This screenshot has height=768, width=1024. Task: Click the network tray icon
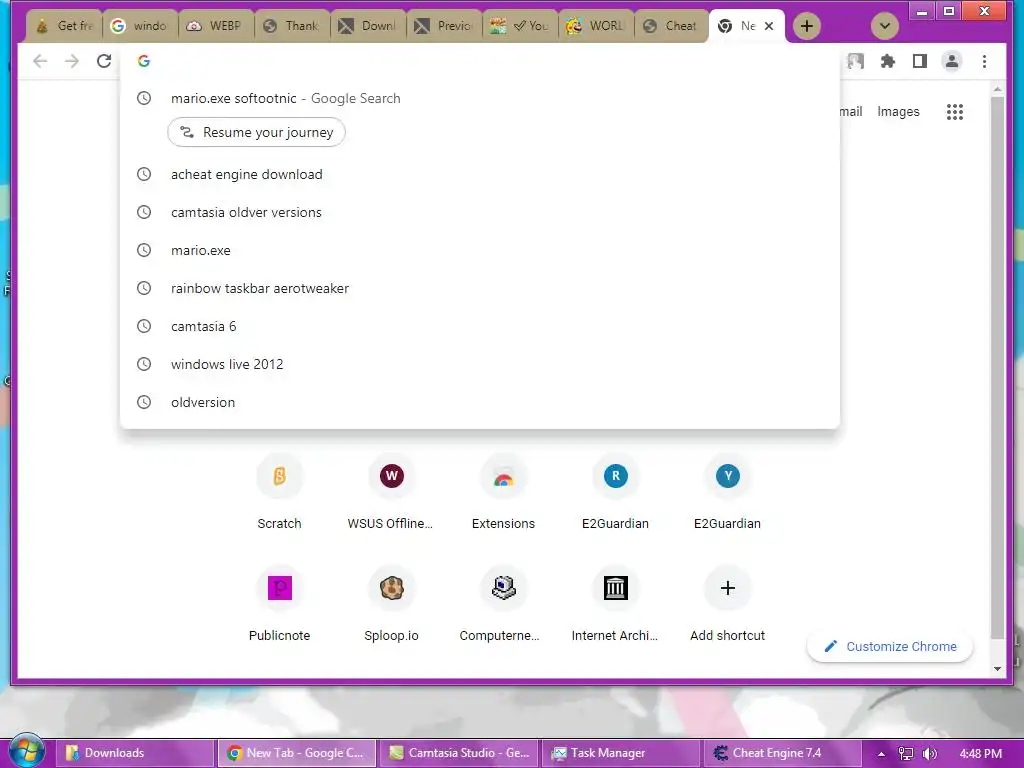(x=906, y=754)
